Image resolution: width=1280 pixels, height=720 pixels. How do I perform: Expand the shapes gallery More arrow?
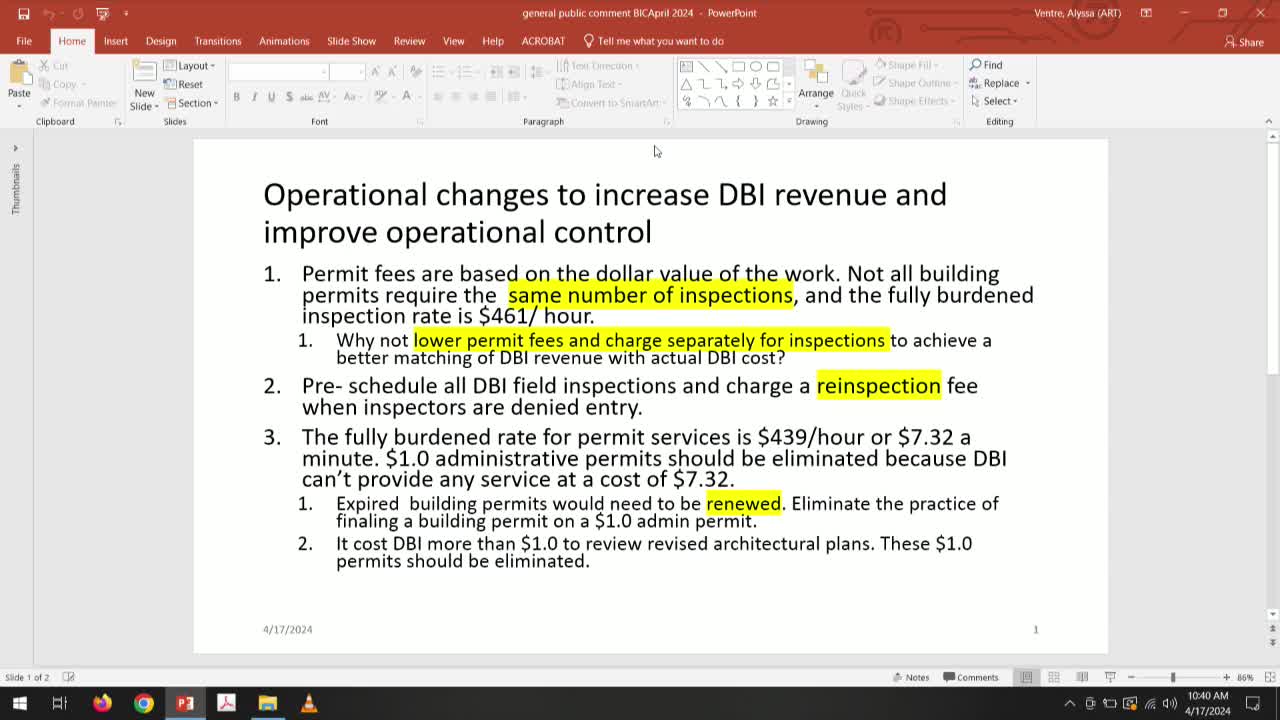[787, 99]
